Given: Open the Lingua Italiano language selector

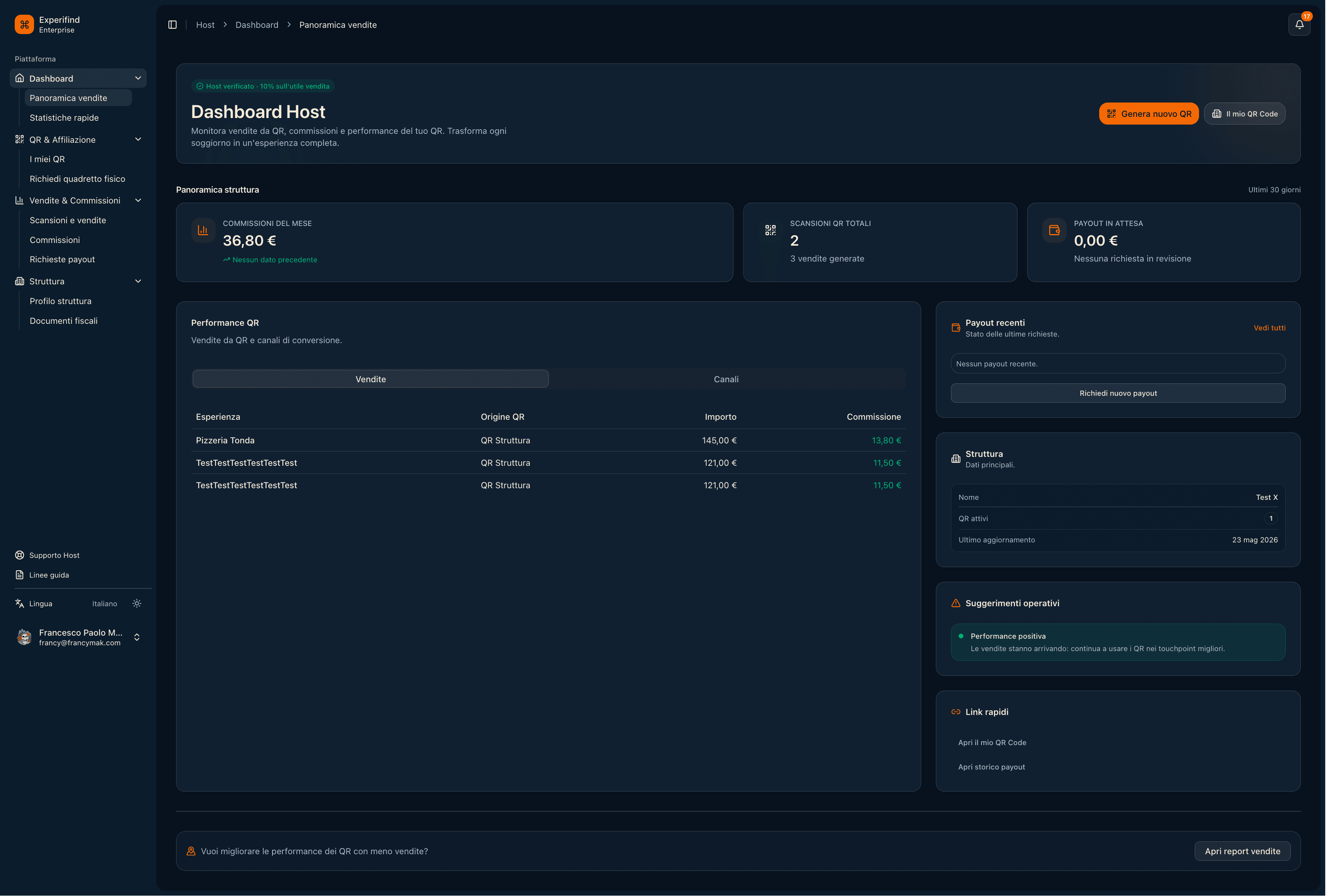Looking at the screenshot, I should pos(105,604).
